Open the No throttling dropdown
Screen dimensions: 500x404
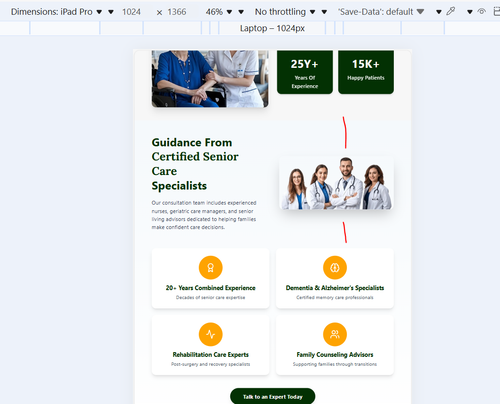[x=285, y=12]
